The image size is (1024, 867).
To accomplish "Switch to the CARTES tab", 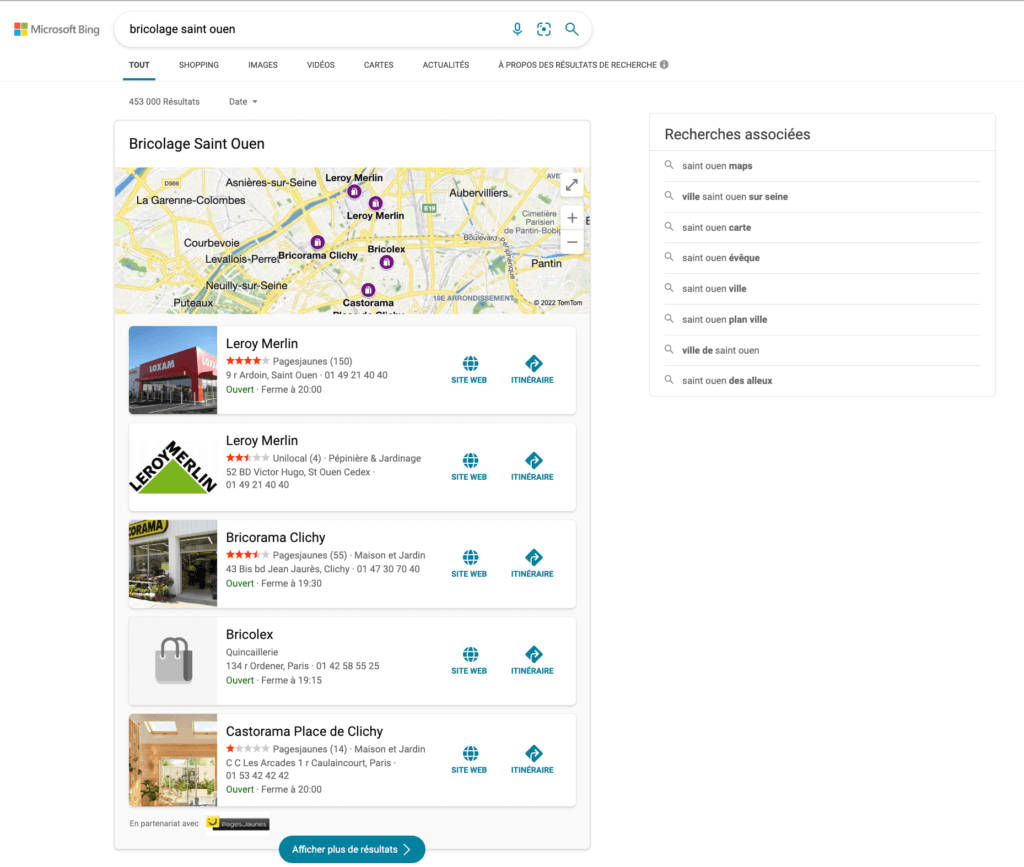I will pyautogui.click(x=378, y=64).
